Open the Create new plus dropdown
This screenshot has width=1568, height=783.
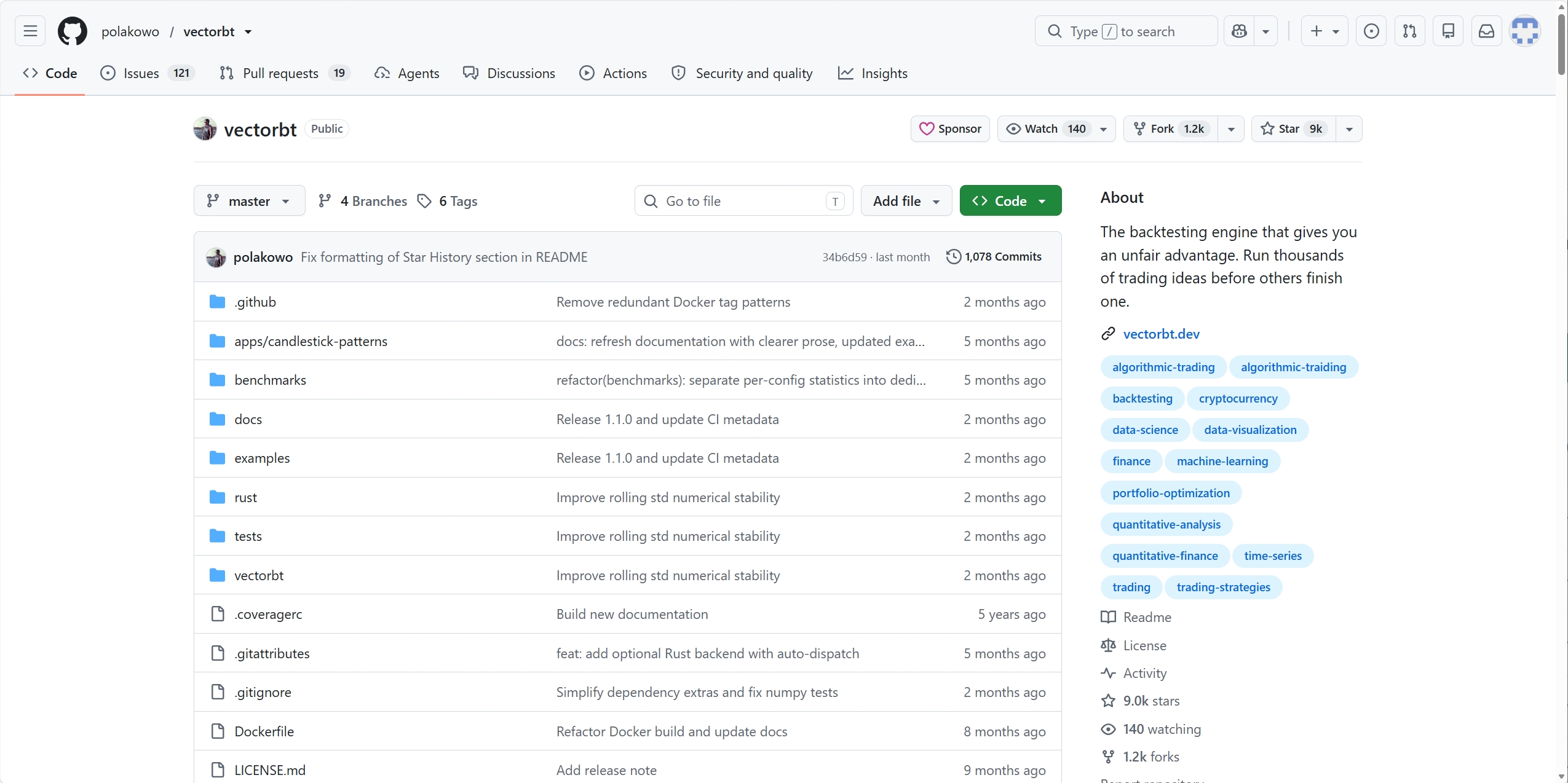click(1324, 31)
